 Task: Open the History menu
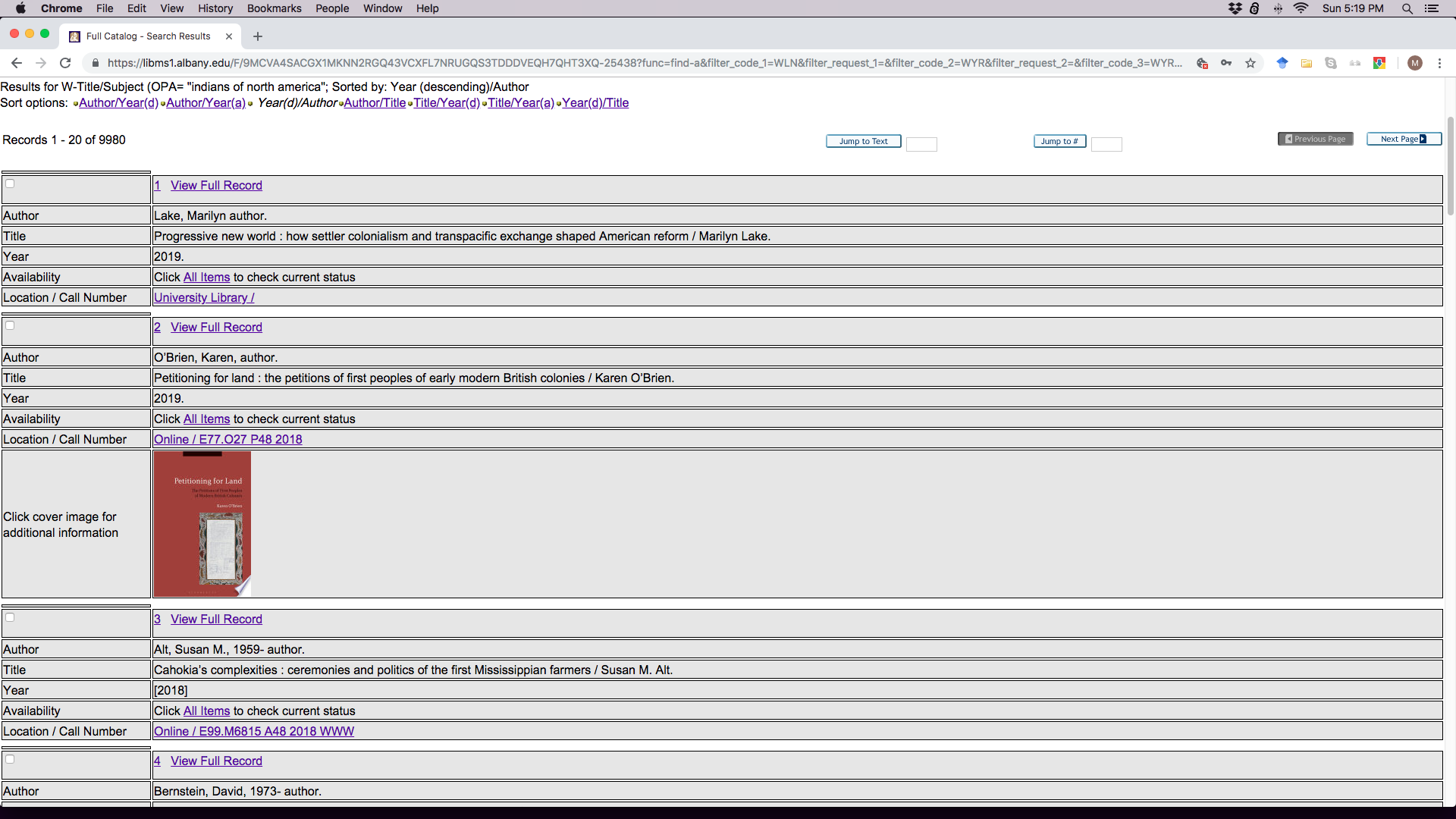click(x=215, y=8)
